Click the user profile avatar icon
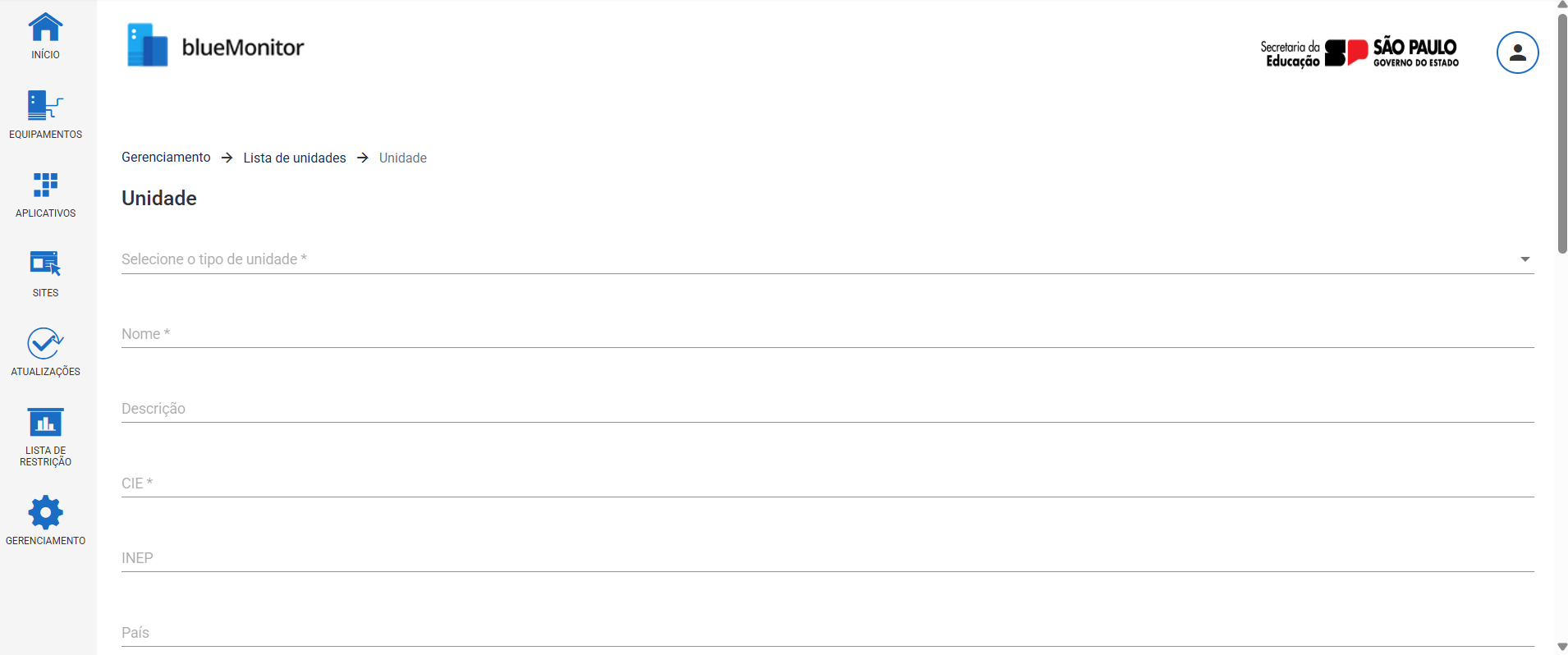 coord(1517,53)
